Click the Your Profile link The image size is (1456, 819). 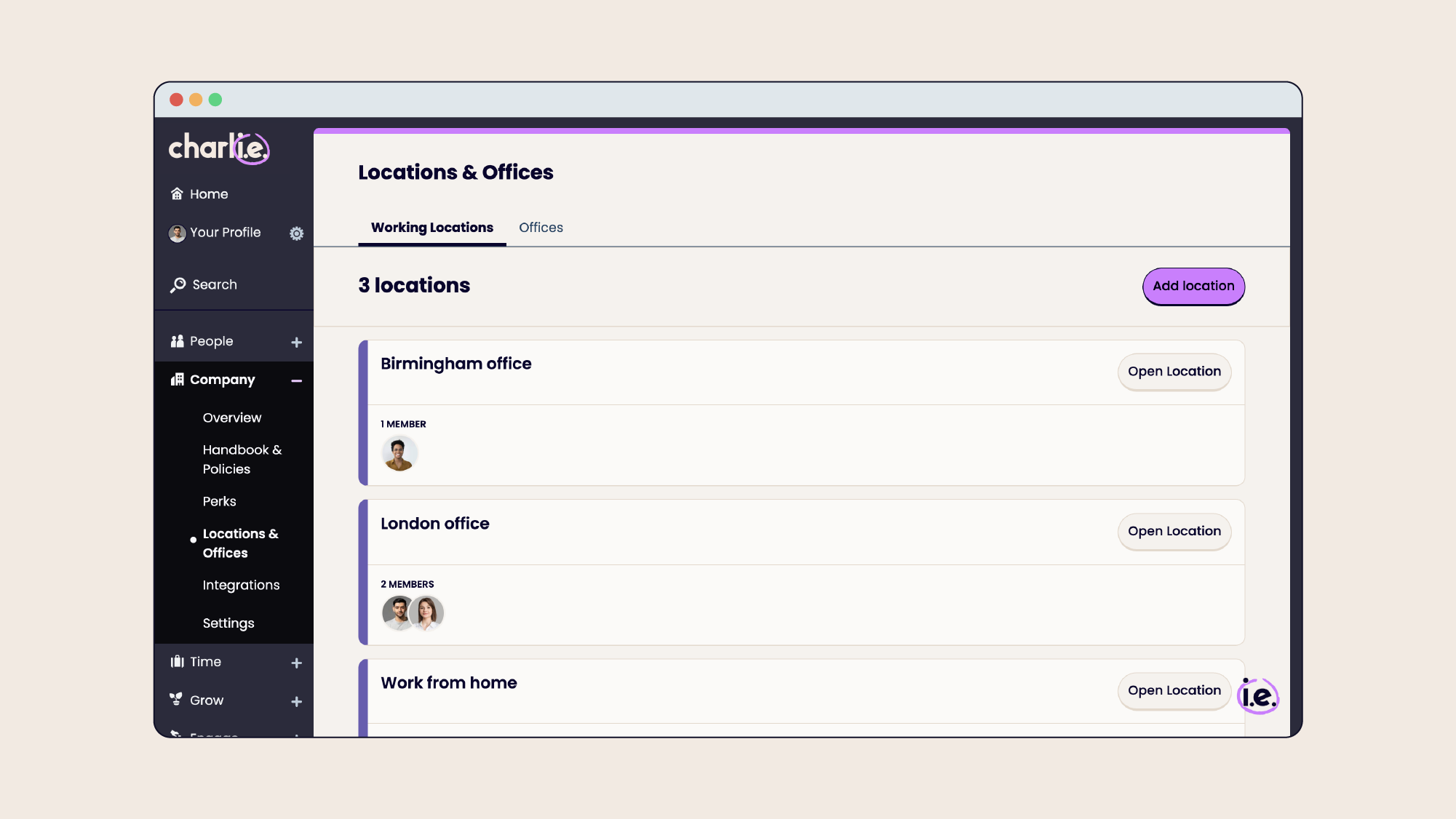click(225, 232)
